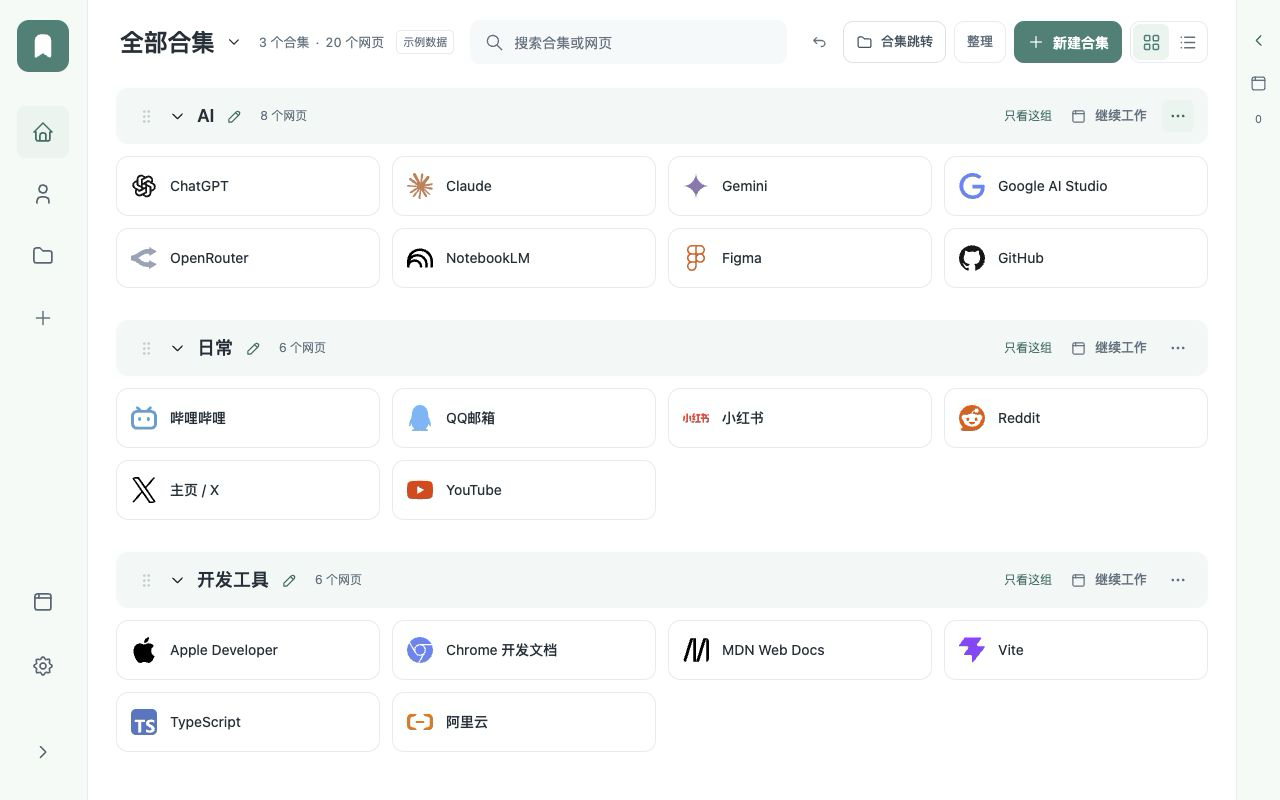The height and width of the screenshot is (800, 1280).
Task: Click the 新建合集 button
Action: click(x=1068, y=42)
